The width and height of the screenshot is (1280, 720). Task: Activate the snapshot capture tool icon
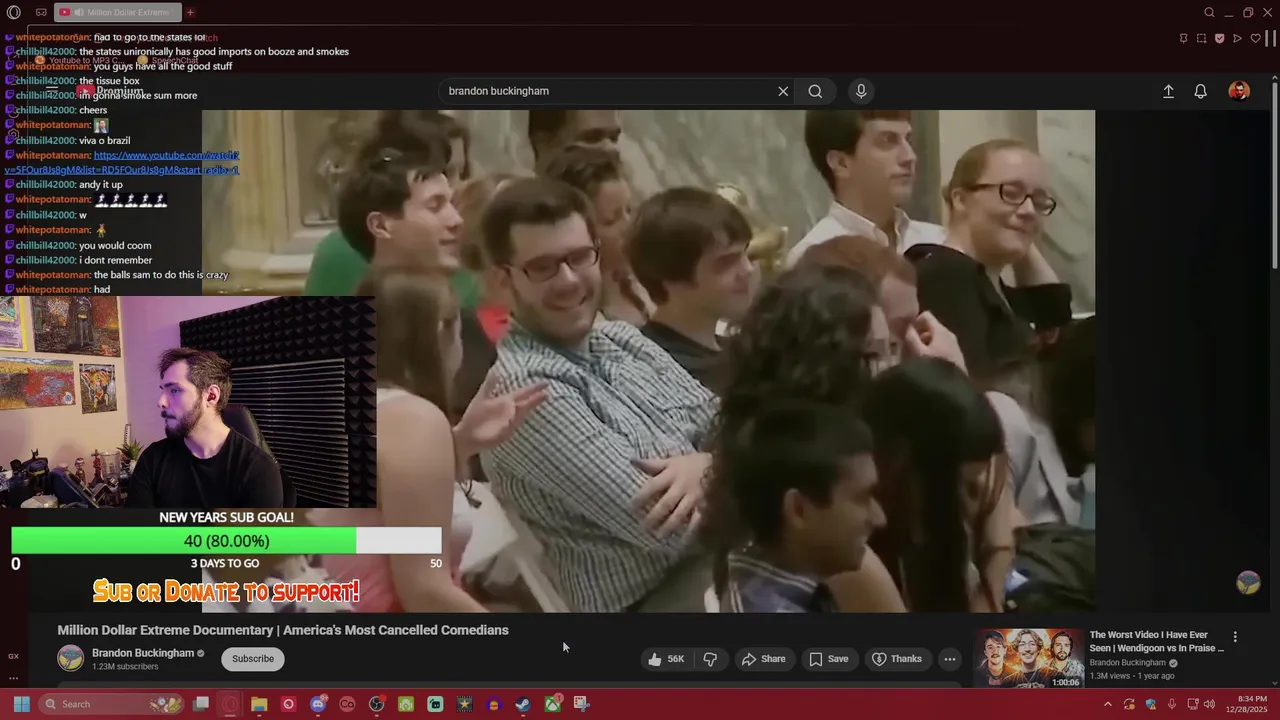coord(1201,39)
